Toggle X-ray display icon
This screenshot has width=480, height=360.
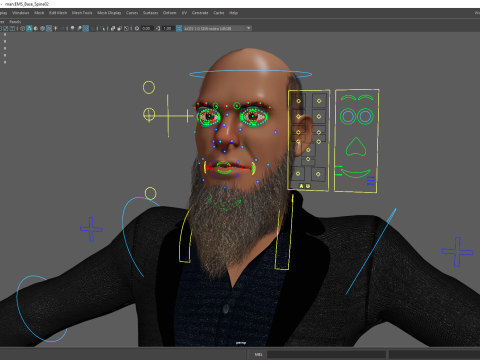click(113, 28)
